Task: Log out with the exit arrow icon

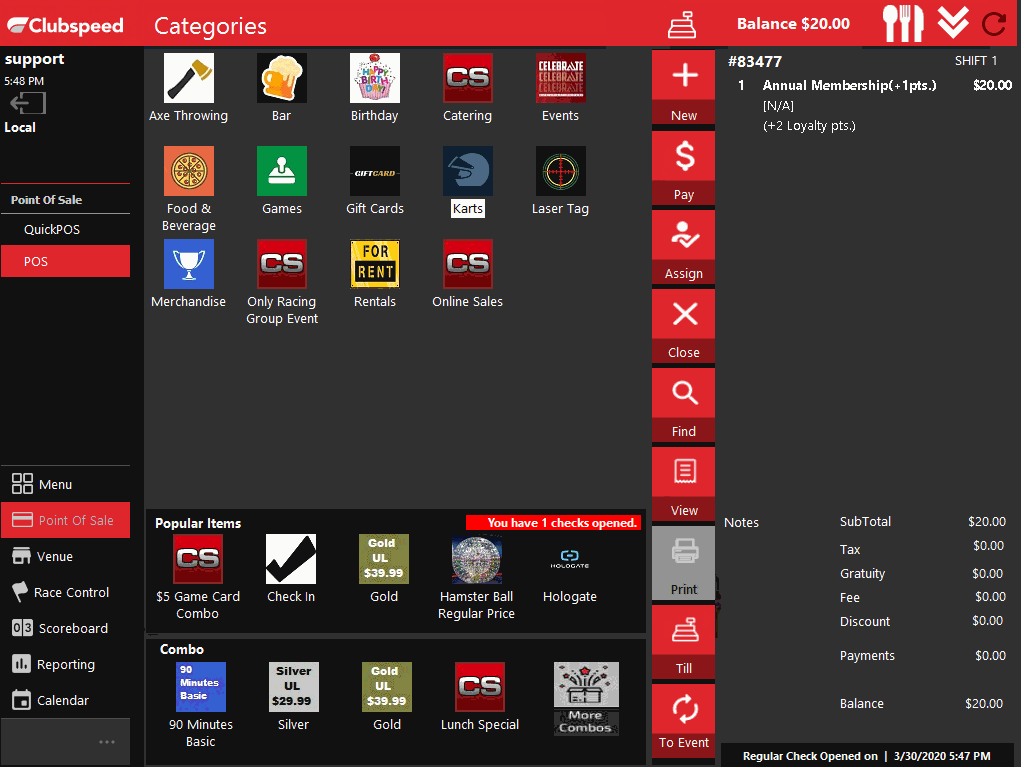Action: point(28,103)
